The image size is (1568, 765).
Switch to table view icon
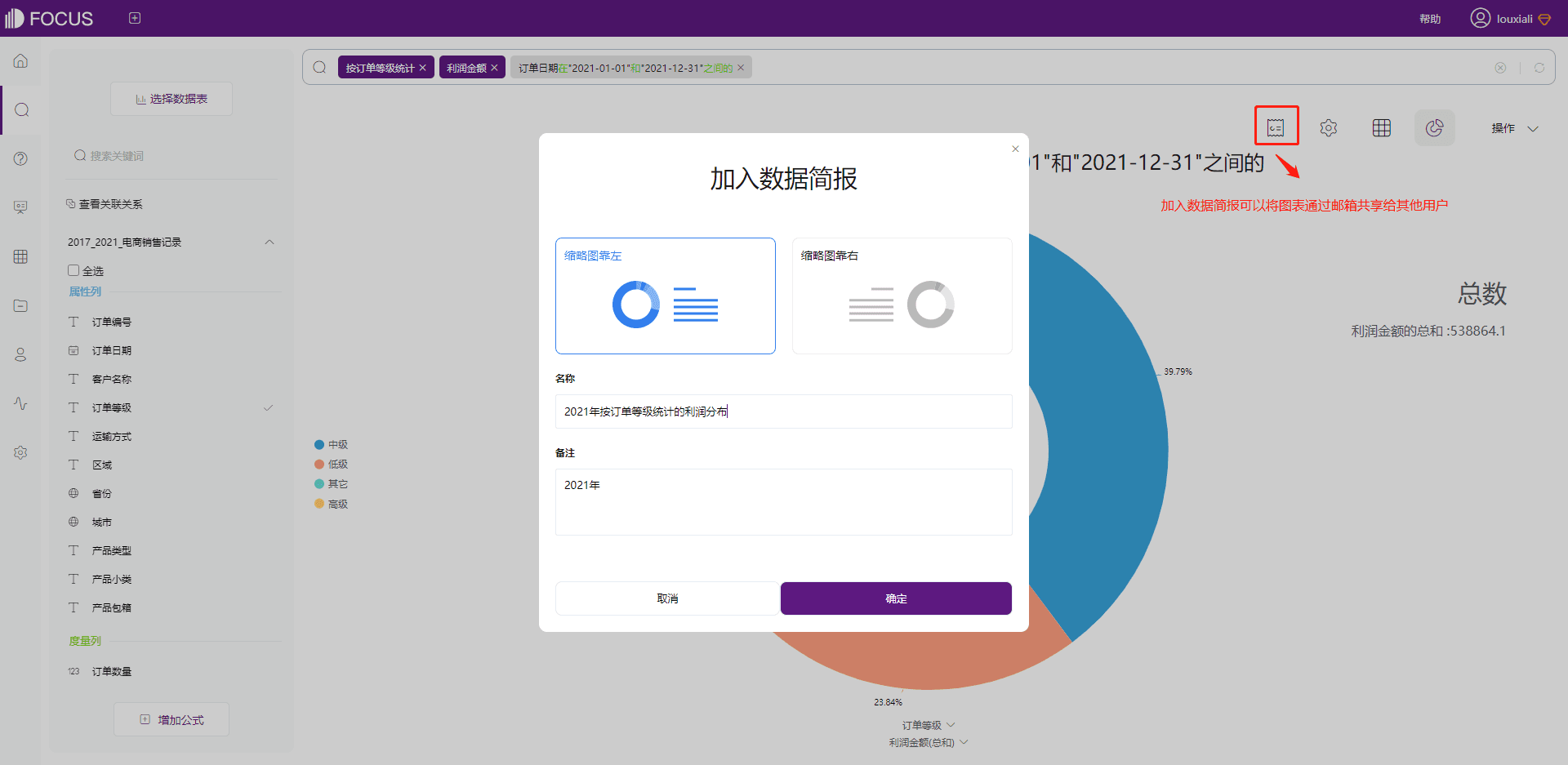click(x=1382, y=127)
